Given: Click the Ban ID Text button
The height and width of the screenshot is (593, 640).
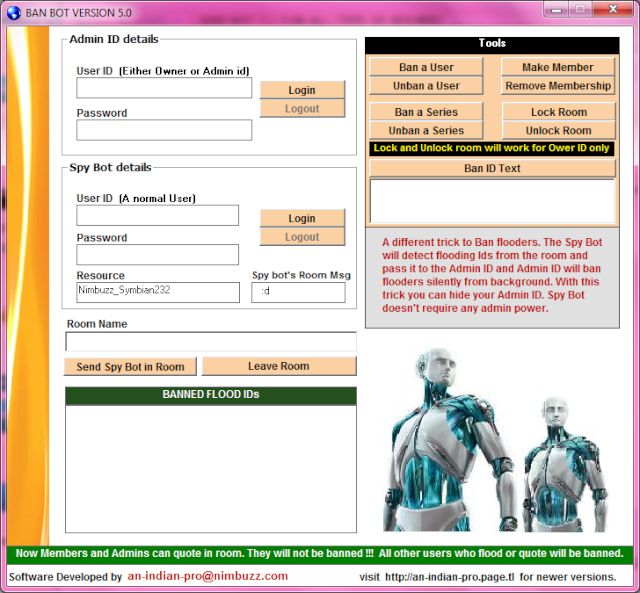Looking at the screenshot, I should click(x=492, y=168).
